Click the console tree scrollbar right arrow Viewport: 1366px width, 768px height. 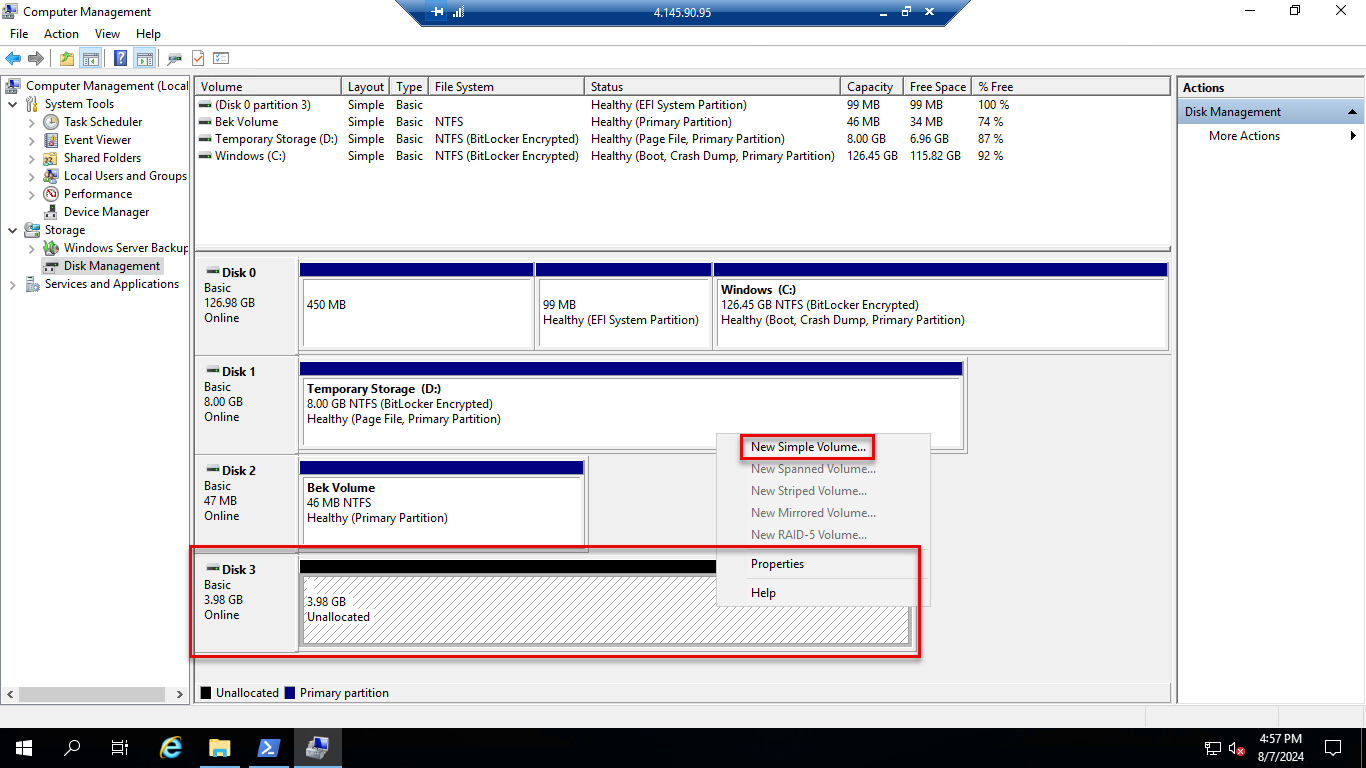181,694
